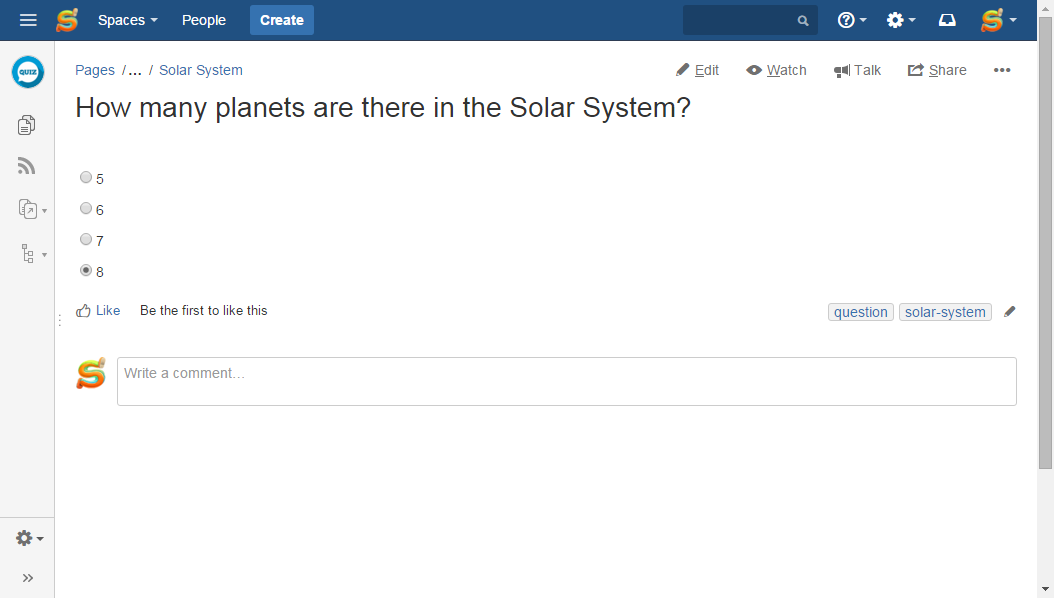Open the notifications inbox tray icon
This screenshot has width=1054, height=598.
coord(947,20)
